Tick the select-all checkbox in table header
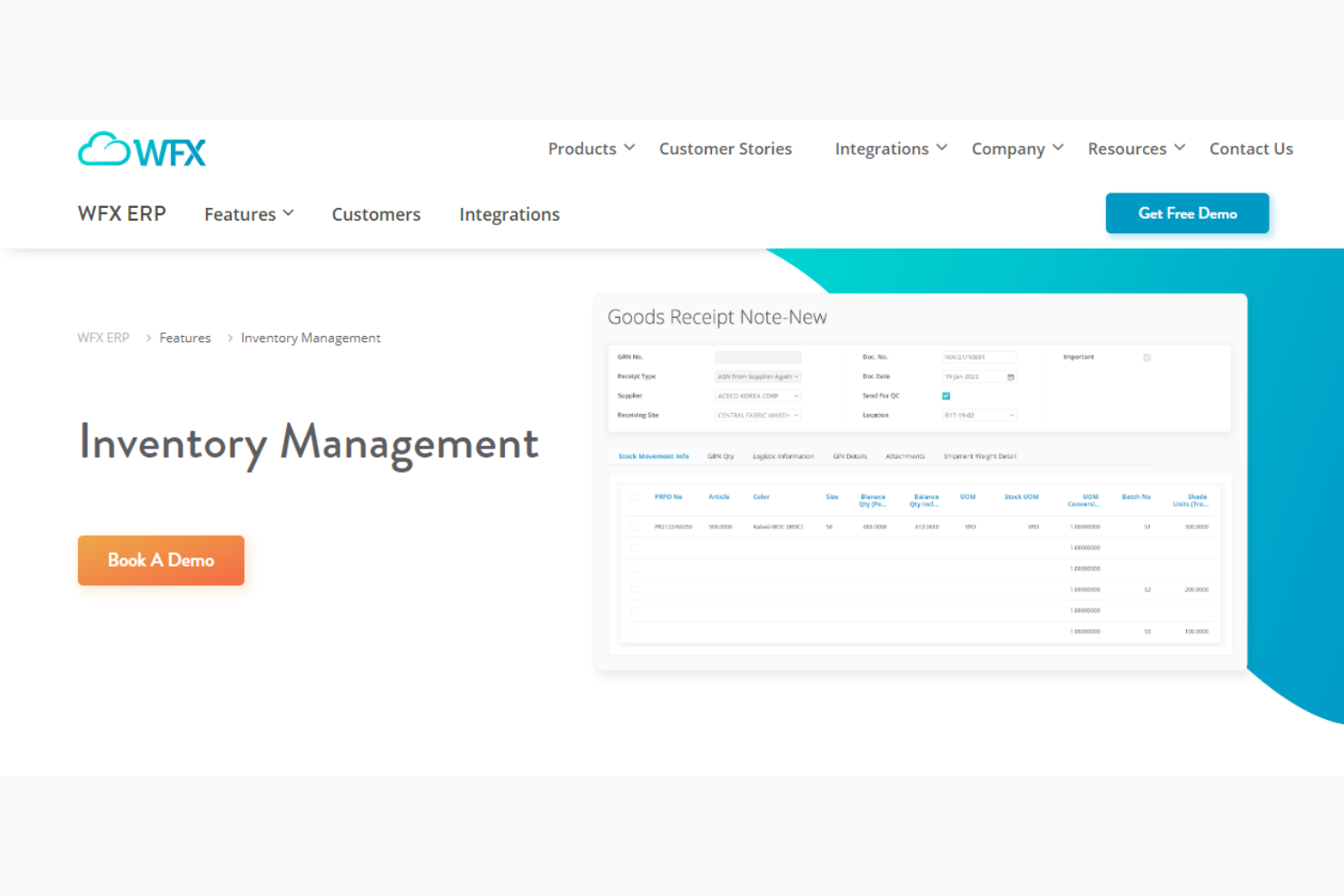Screen dimensions: 1344x896 [x=635, y=497]
